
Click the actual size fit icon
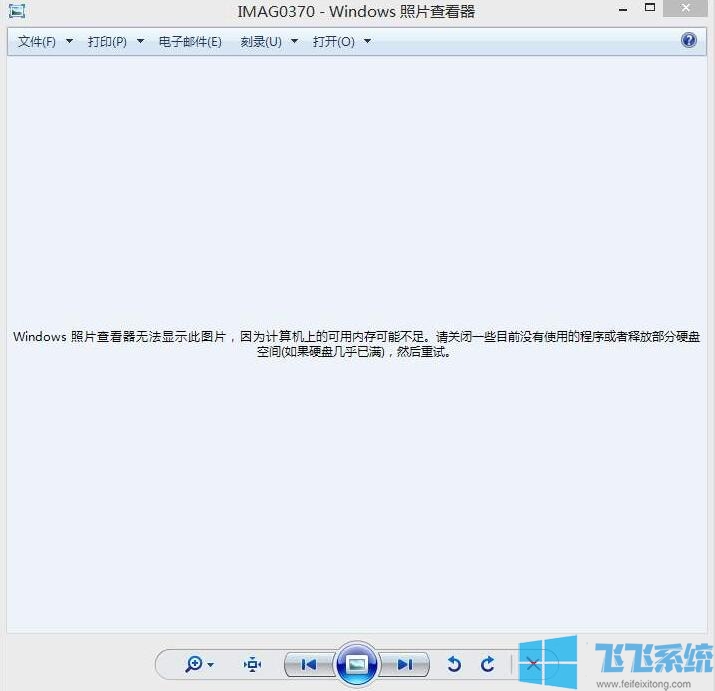click(x=253, y=664)
